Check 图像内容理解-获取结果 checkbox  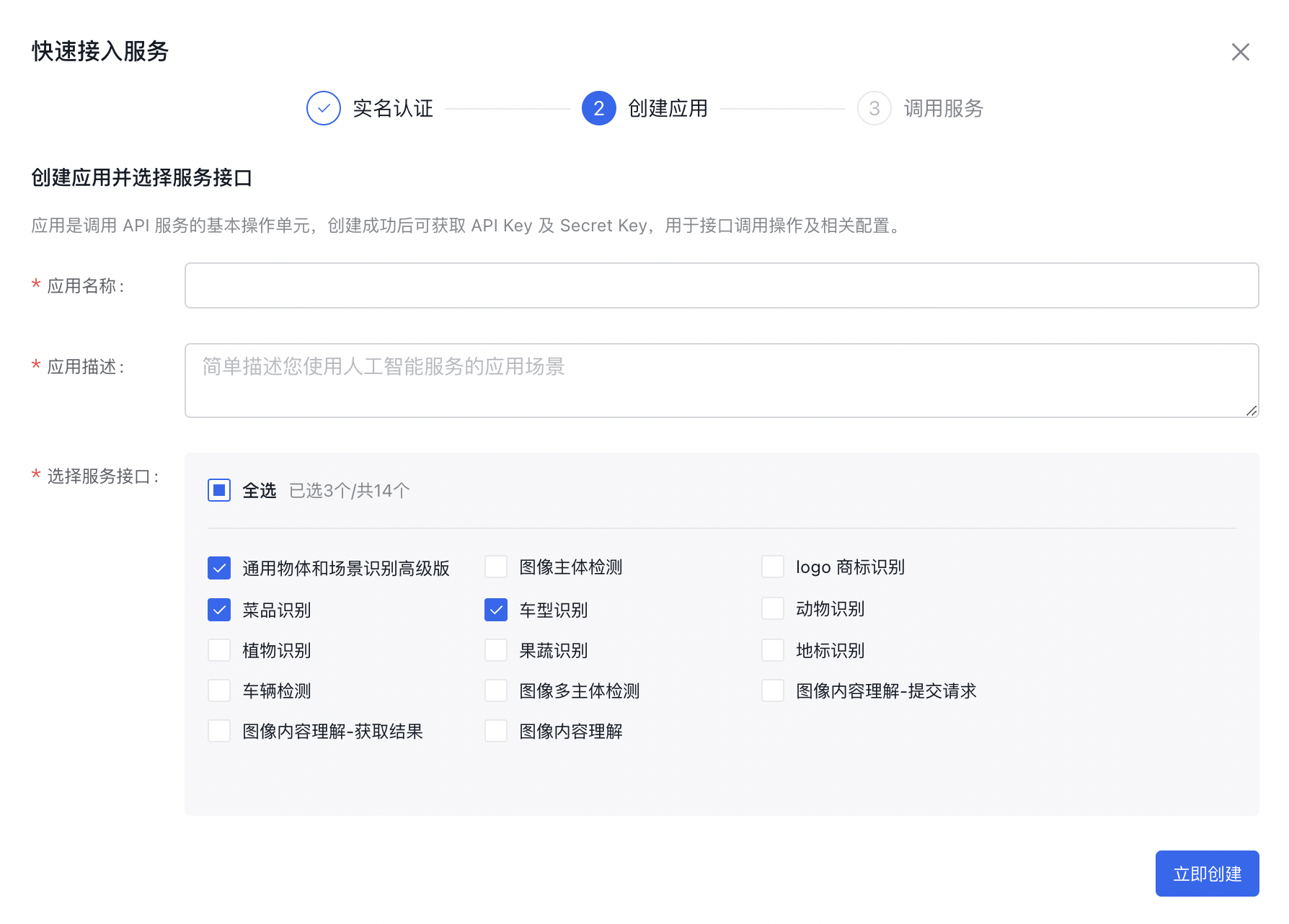[x=219, y=731]
